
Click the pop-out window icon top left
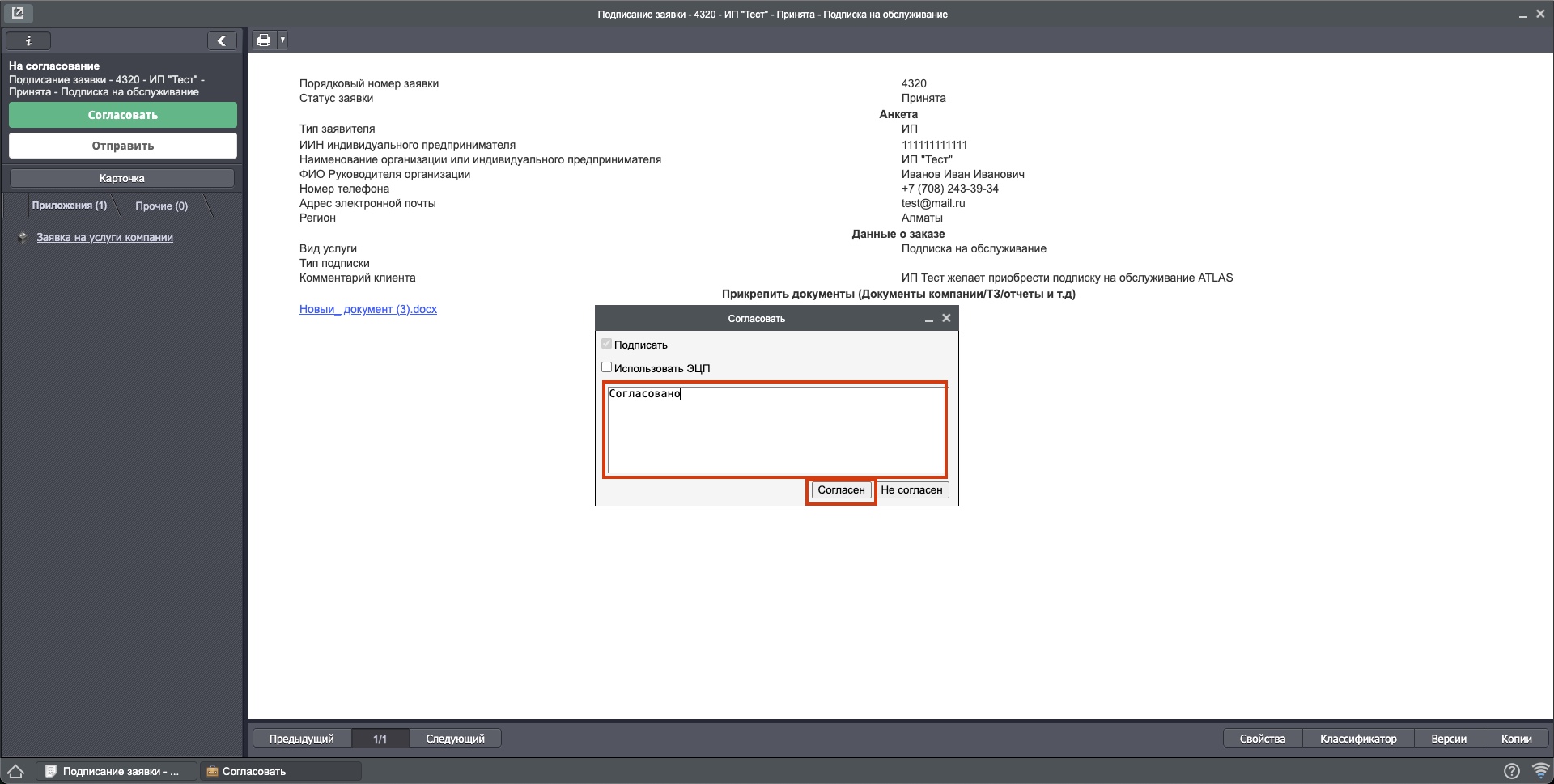(18, 13)
